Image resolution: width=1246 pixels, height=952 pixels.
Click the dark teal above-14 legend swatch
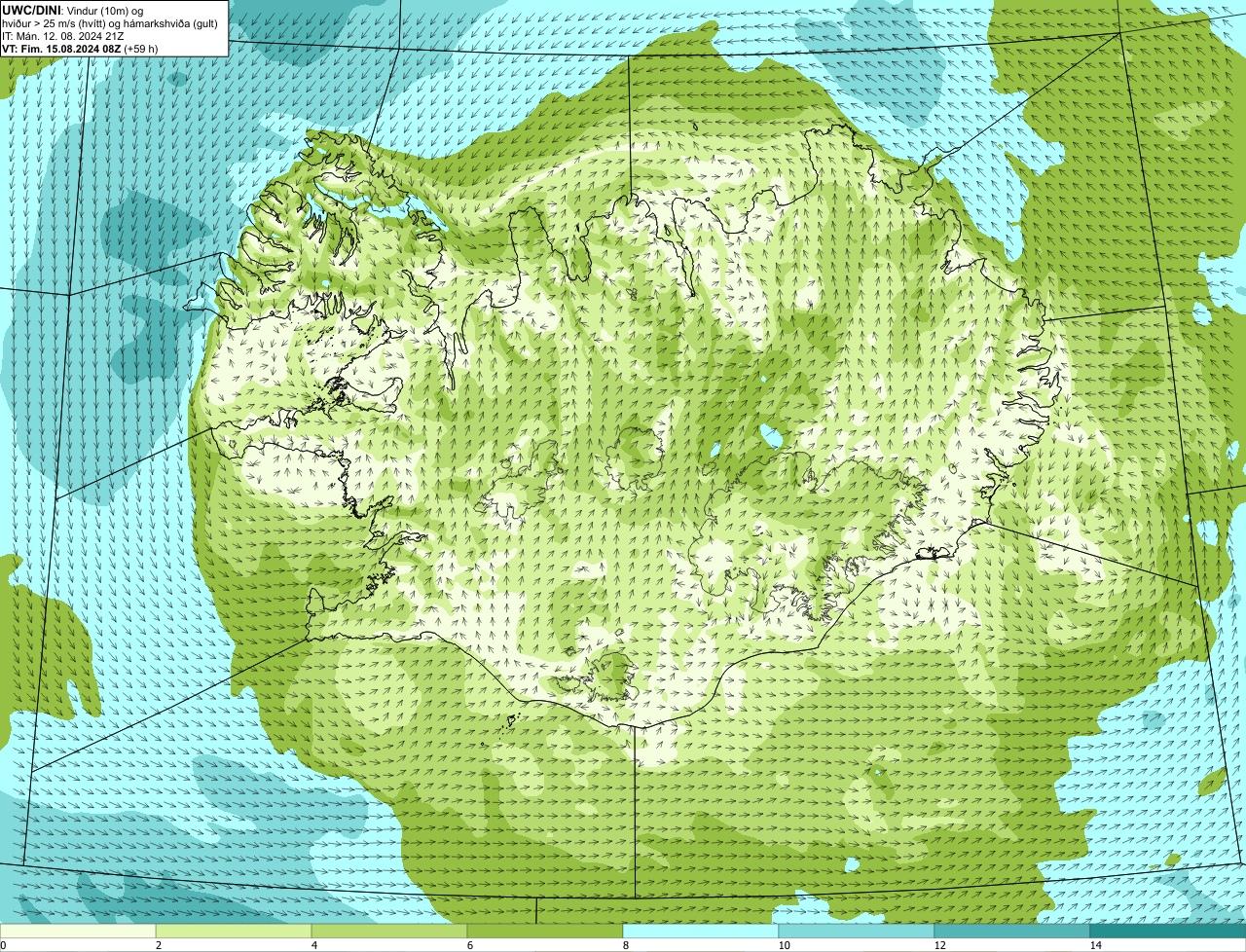(x=1168, y=931)
